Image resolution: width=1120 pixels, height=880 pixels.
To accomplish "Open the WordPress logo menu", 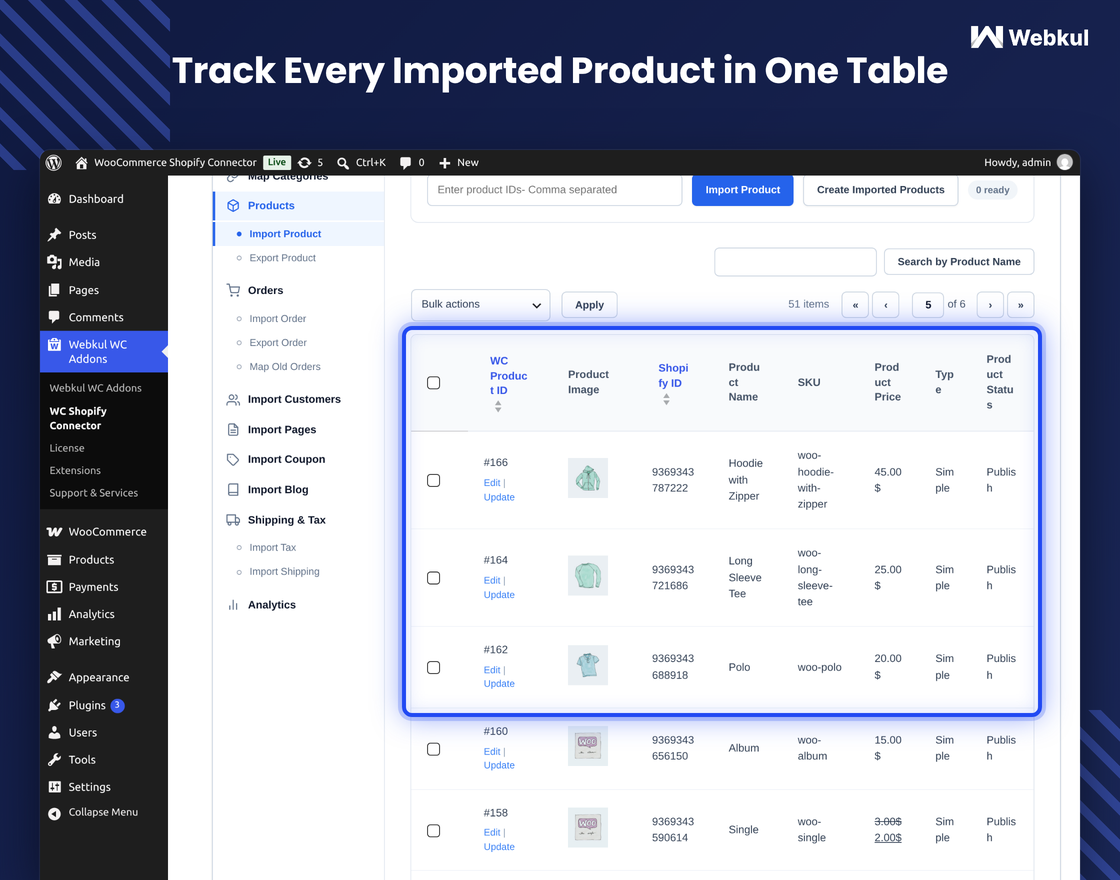I will (x=54, y=163).
